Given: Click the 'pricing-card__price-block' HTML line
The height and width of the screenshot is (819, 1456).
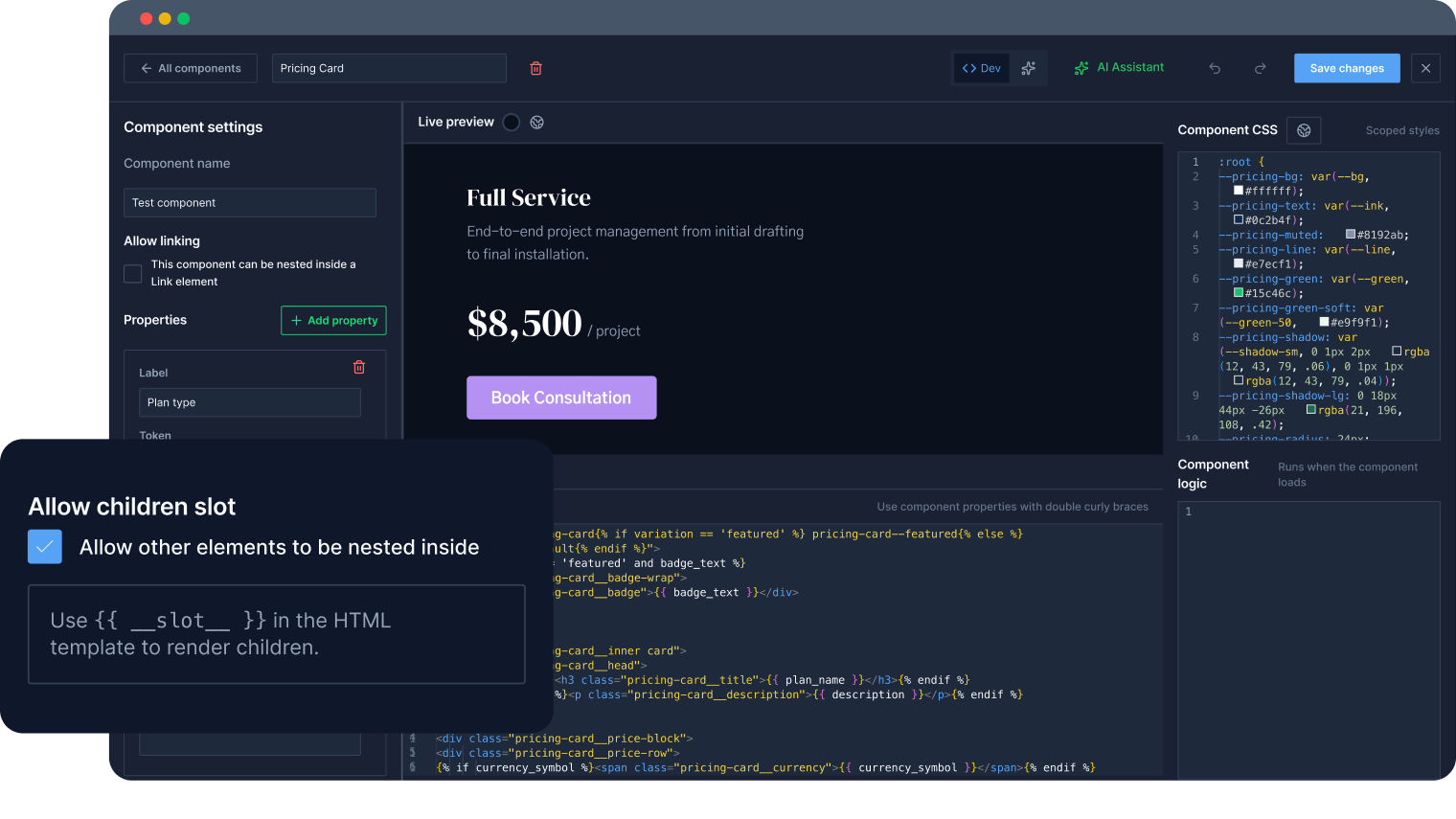Looking at the screenshot, I should click(564, 739).
